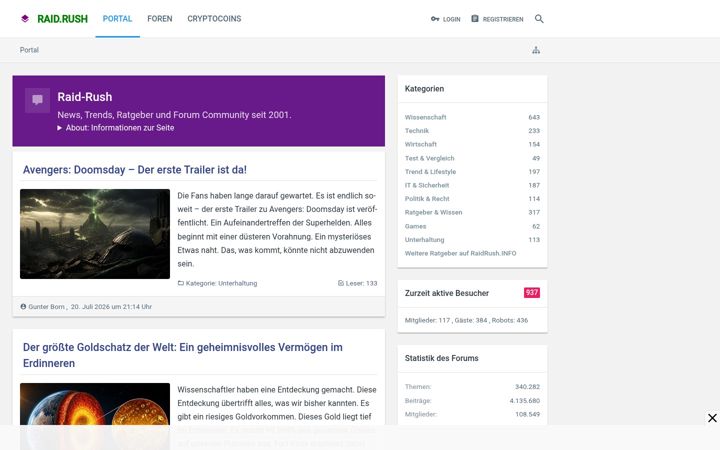This screenshot has height=450, width=720.
Task: Click Mitglieder: 117 in visitor stats
Action: coord(427,321)
